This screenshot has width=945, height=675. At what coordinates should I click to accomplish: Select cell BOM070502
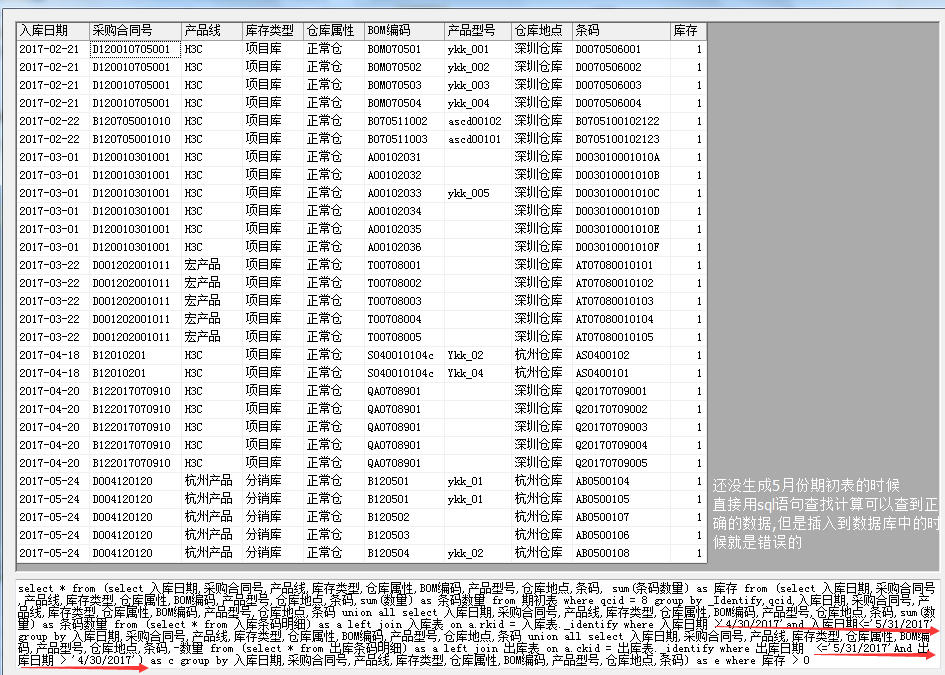click(x=404, y=68)
